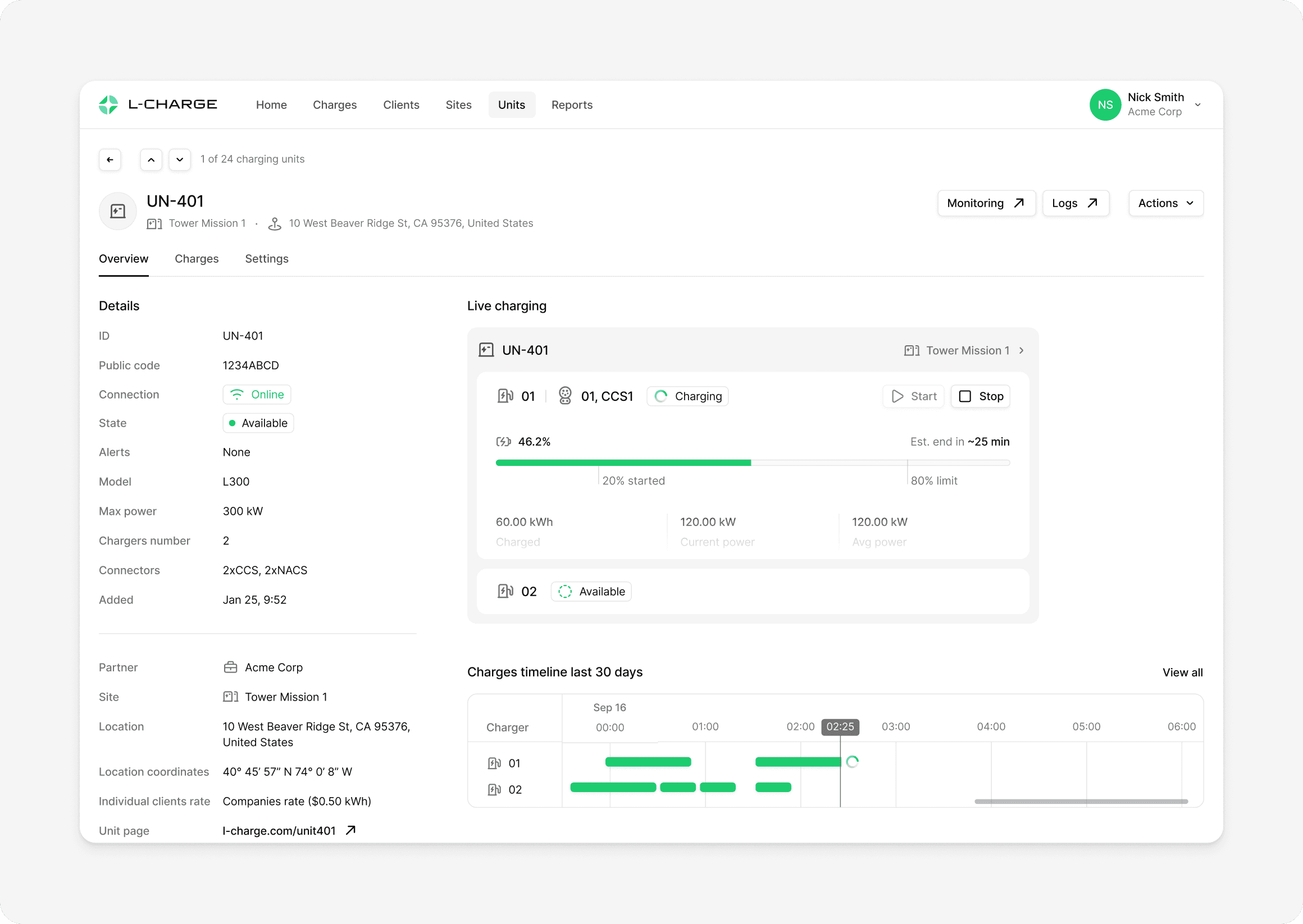
Task: Open Monitoring external page
Action: (x=985, y=203)
